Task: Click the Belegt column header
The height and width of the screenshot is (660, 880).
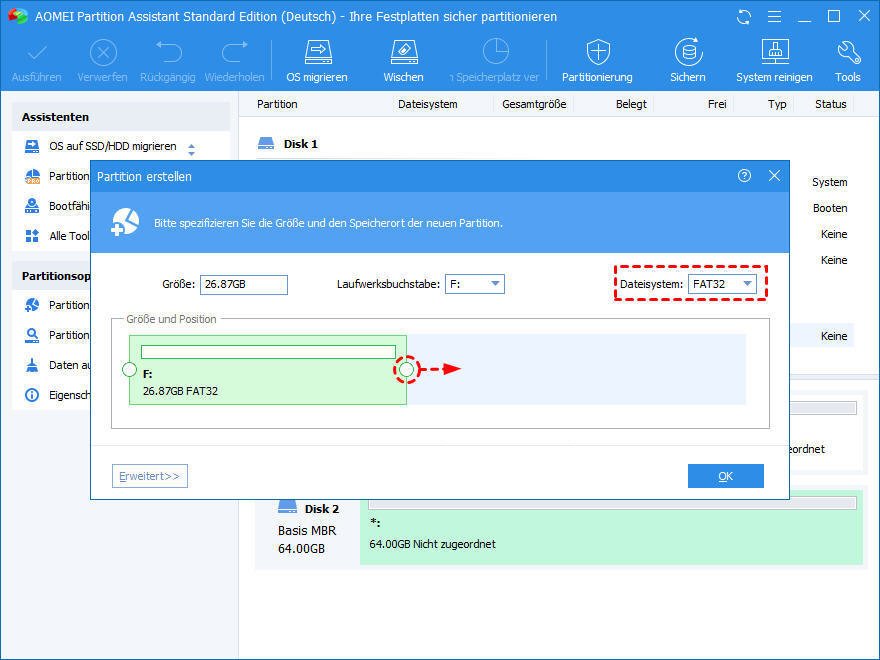Action: (x=631, y=104)
